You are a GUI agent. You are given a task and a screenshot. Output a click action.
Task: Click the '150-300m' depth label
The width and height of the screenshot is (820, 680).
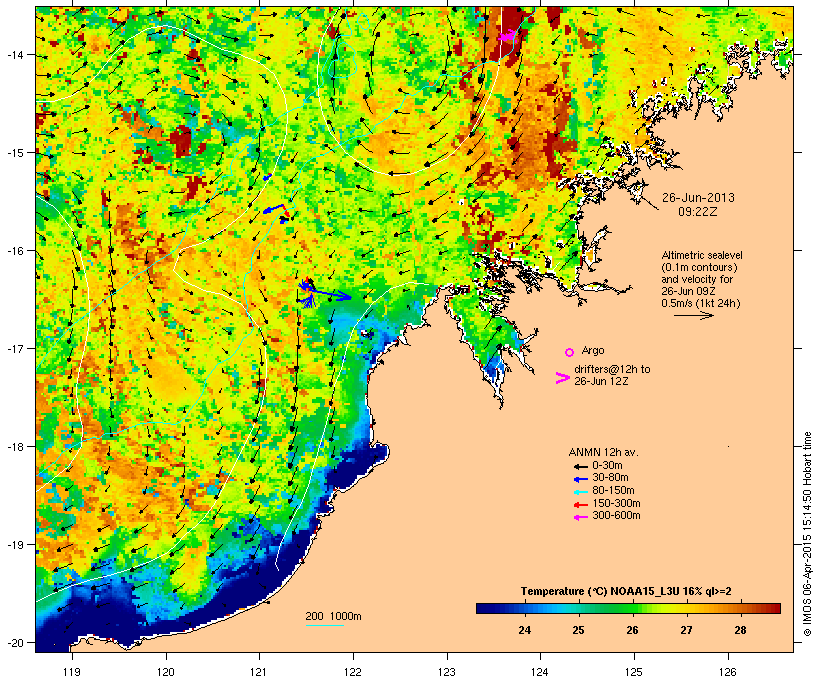pyautogui.click(x=616, y=503)
